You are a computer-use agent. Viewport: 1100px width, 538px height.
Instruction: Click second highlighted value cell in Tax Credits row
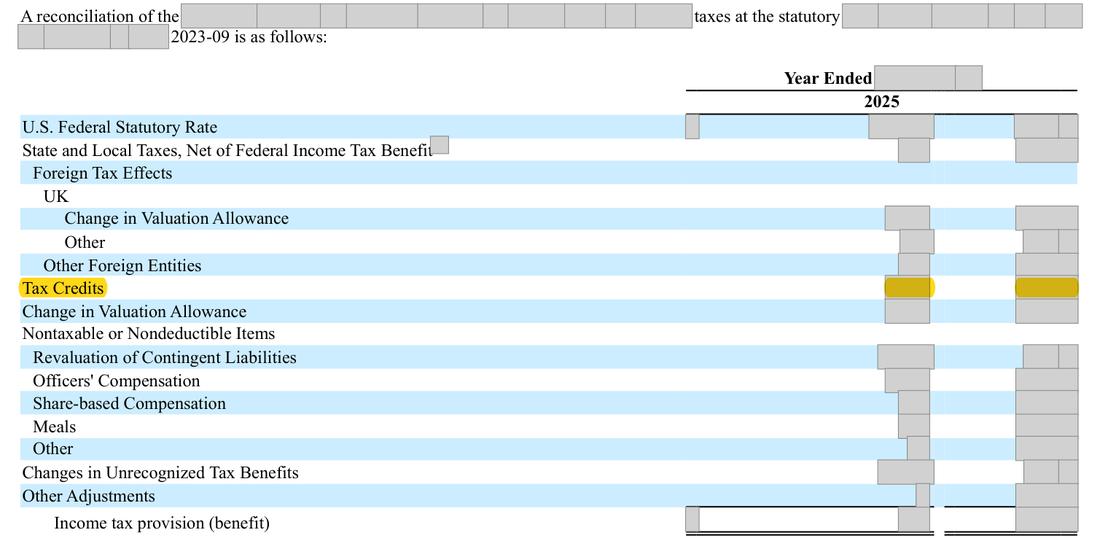click(1047, 288)
